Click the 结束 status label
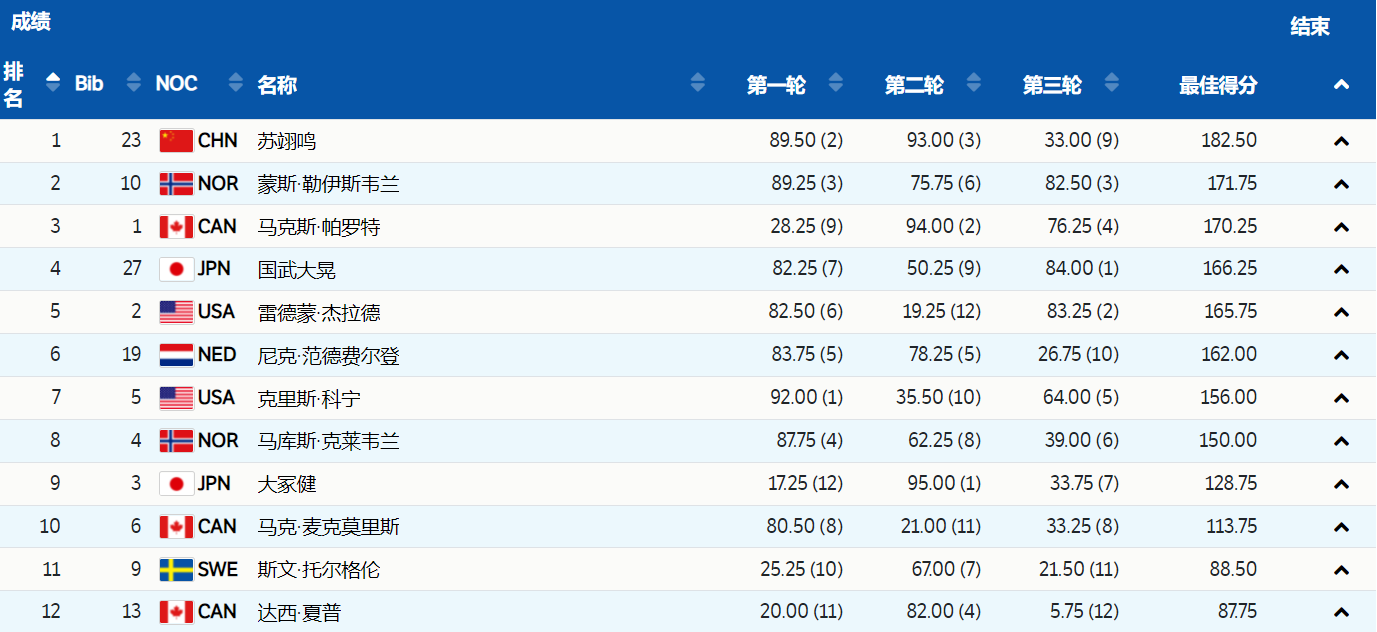Image resolution: width=1377 pixels, height=632 pixels. tap(1309, 27)
